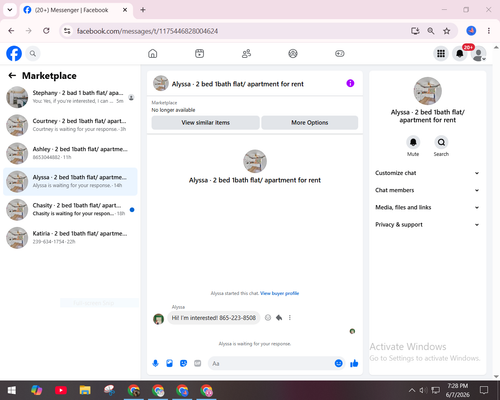Open more options dots on Alyssa's message

(x=290, y=318)
